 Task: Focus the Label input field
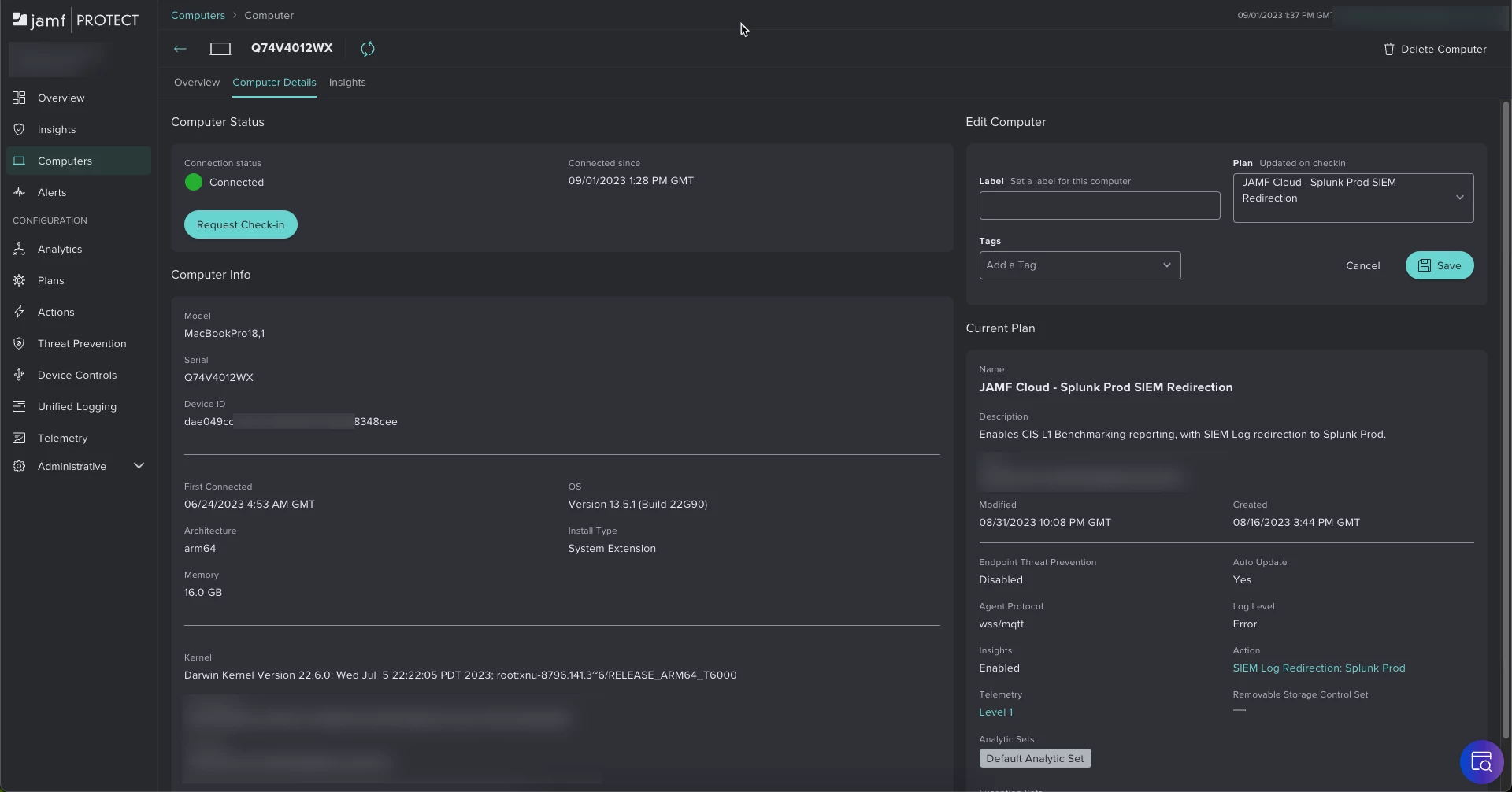(x=1099, y=205)
